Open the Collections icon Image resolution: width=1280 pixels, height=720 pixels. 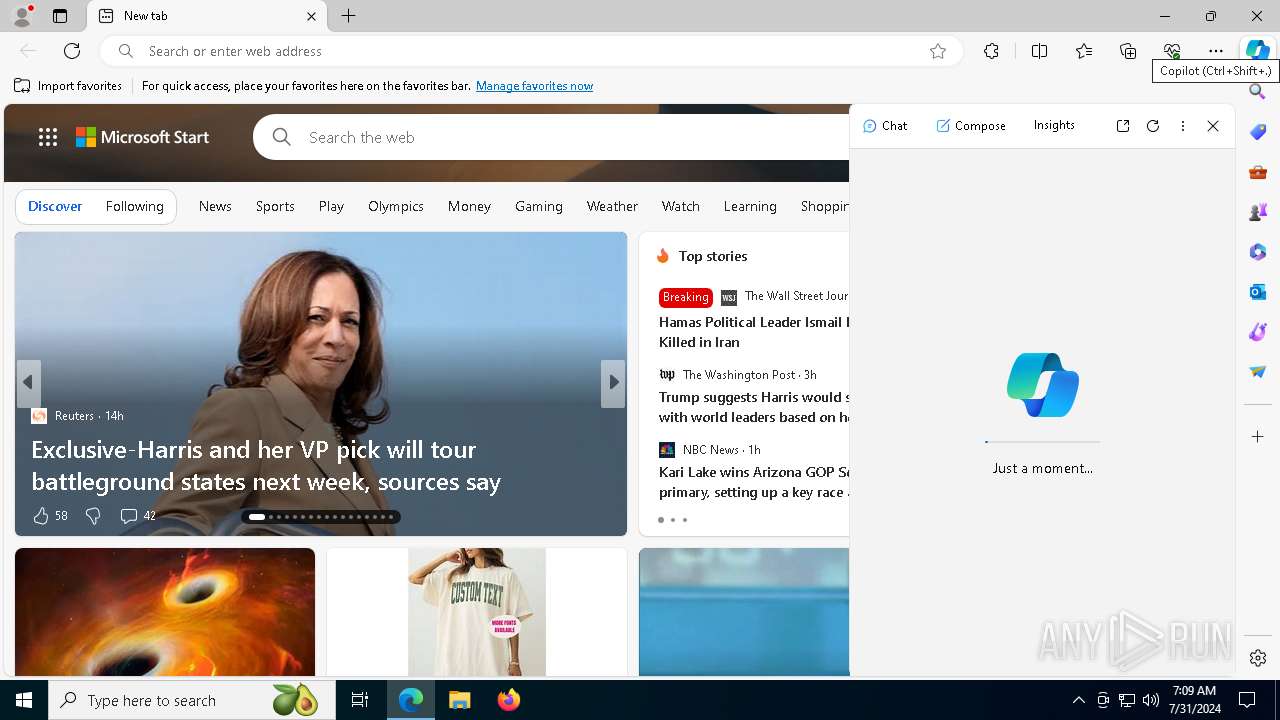tap(1128, 51)
